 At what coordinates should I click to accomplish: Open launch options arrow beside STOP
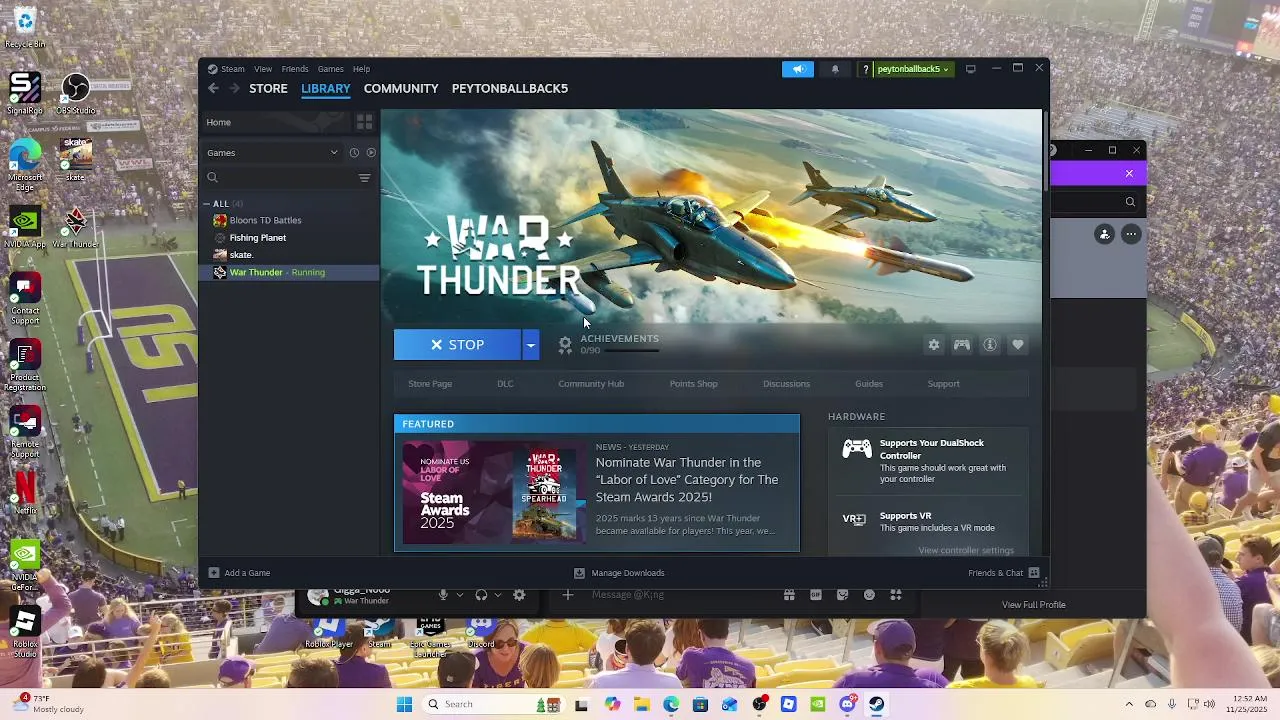[x=531, y=345]
